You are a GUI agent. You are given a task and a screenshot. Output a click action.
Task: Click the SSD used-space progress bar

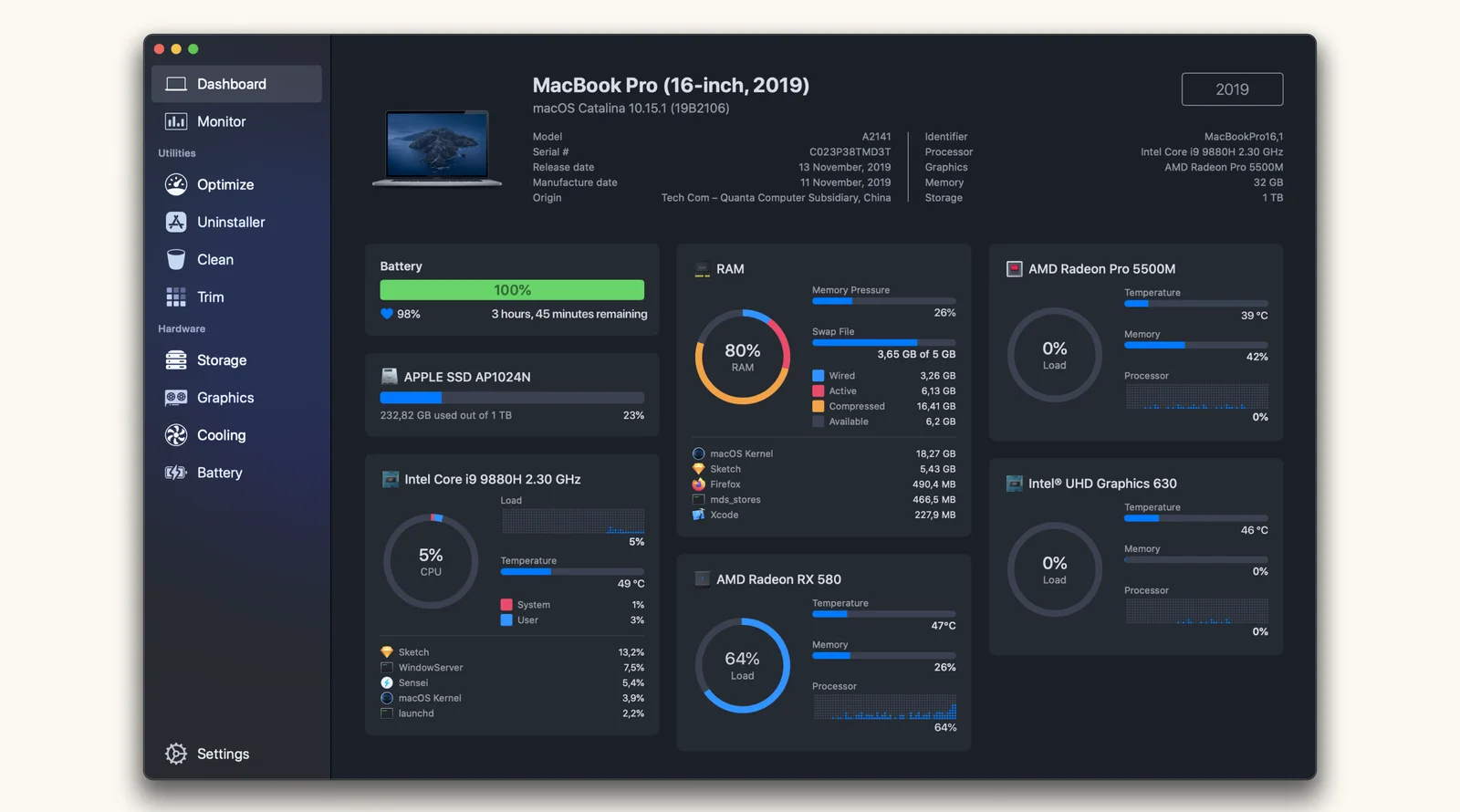(512, 398)
